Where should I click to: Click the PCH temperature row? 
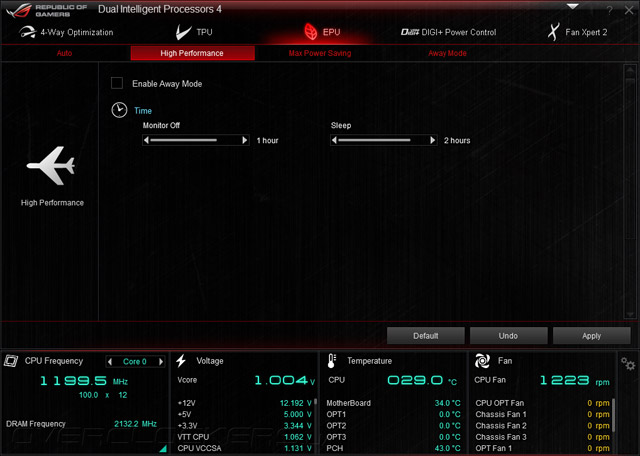(393, 448)
